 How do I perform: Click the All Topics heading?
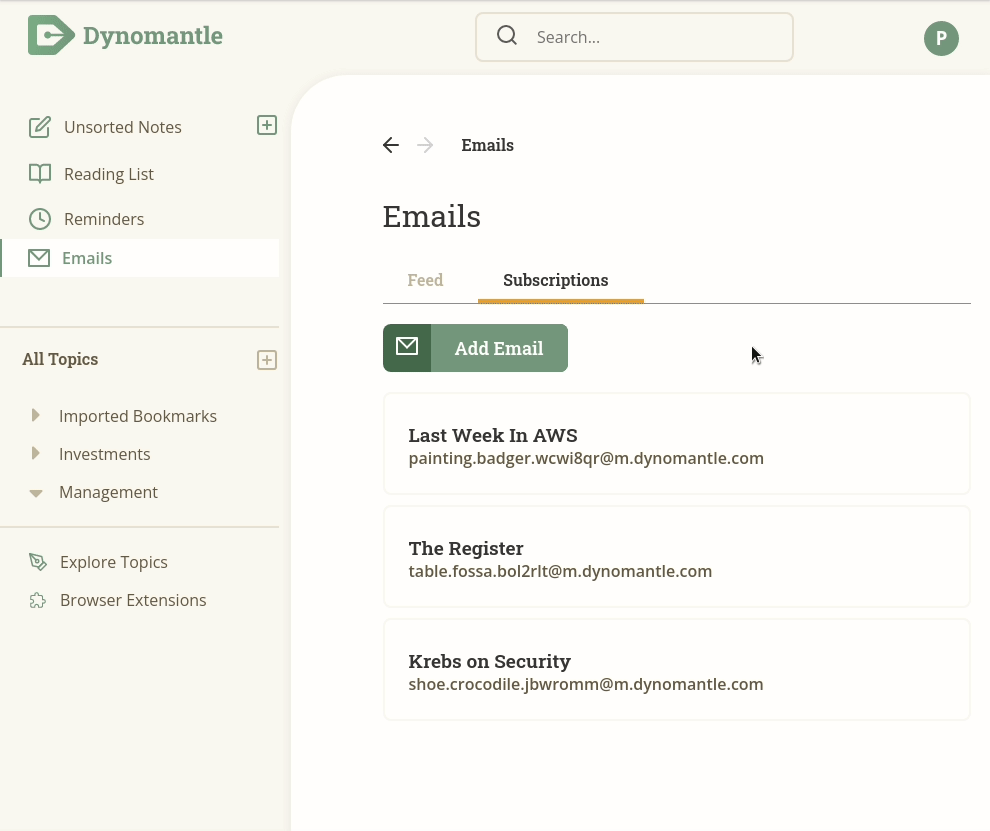point(60,359)
